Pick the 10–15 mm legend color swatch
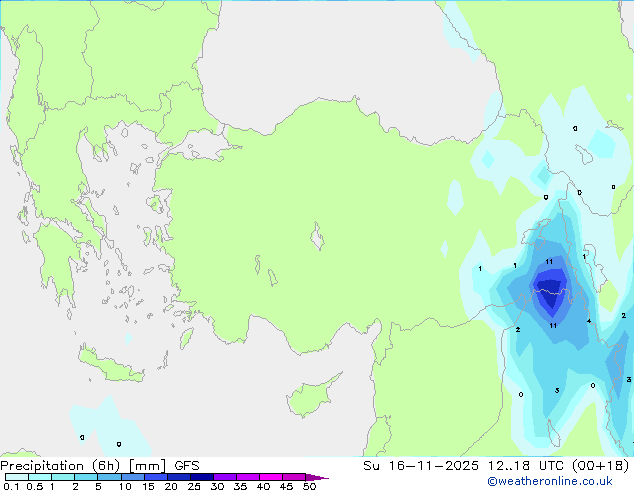634x490 pixels. click(132, 477)
